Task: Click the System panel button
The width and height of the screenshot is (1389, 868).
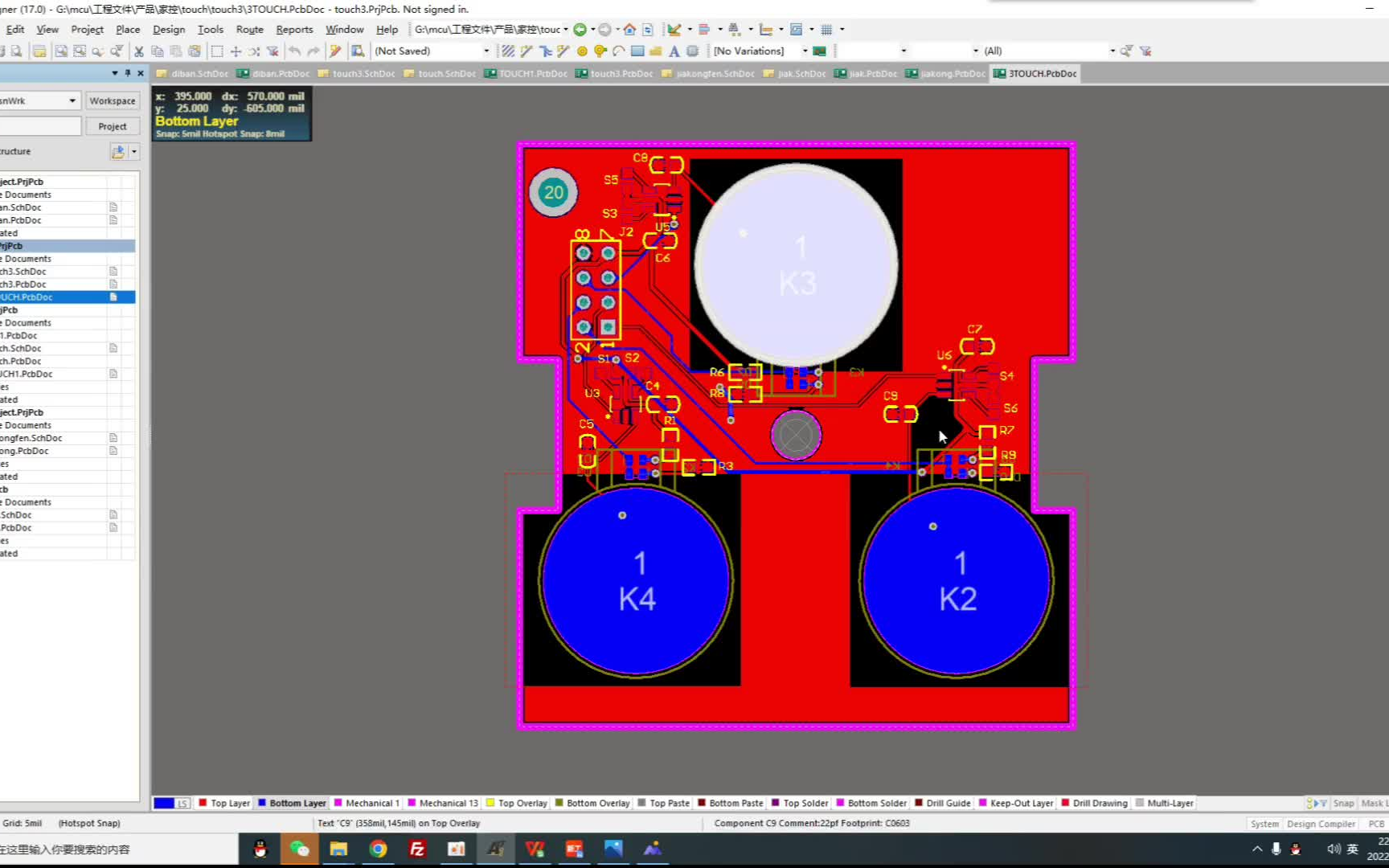Action: 1264,824
